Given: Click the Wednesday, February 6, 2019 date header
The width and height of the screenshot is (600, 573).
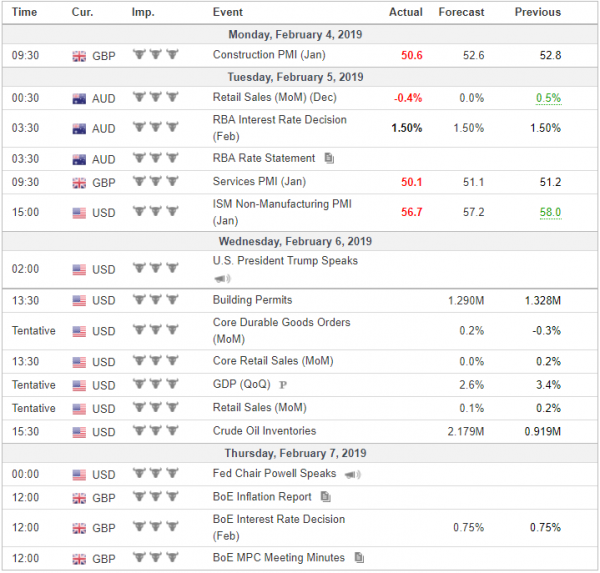Looking at the screenshot, I should click(x=295, y=241).
